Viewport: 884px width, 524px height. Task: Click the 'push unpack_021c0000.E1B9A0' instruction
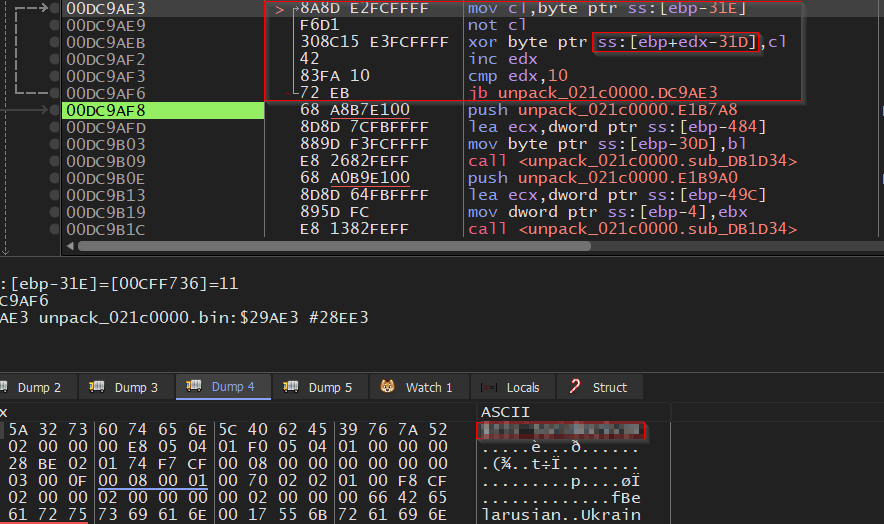602,178
